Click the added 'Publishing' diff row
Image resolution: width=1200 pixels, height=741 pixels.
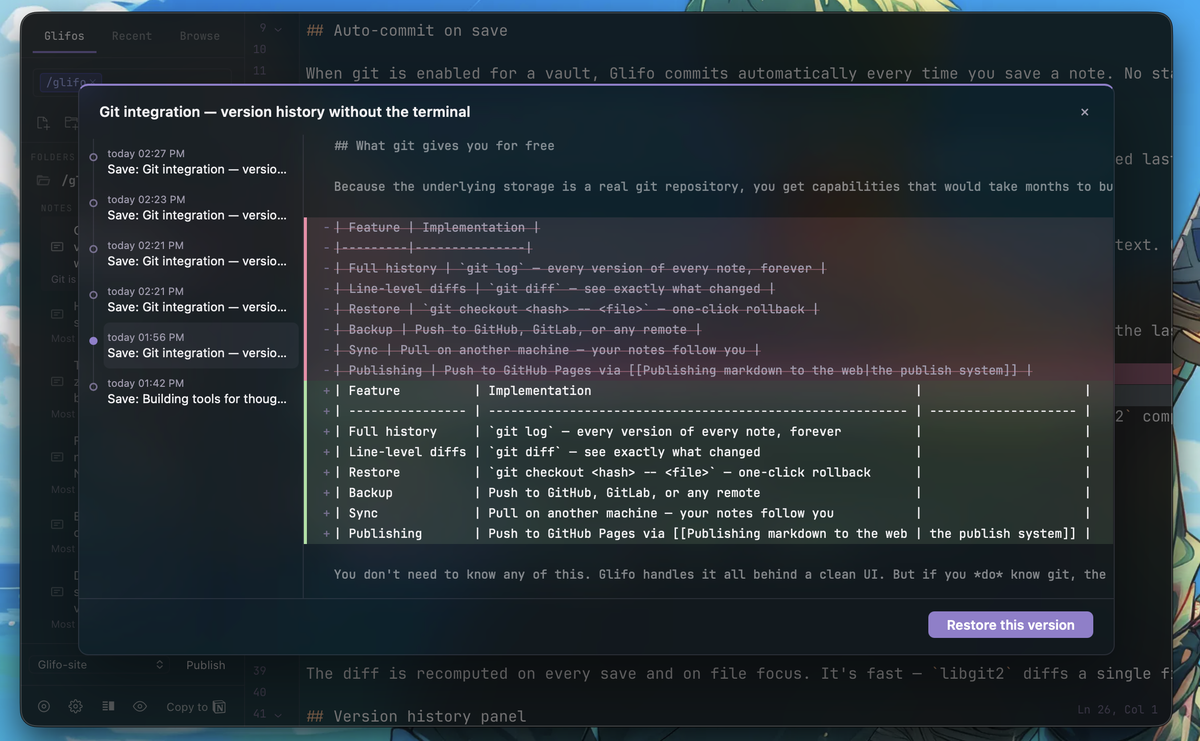click(x=708, y=534)
